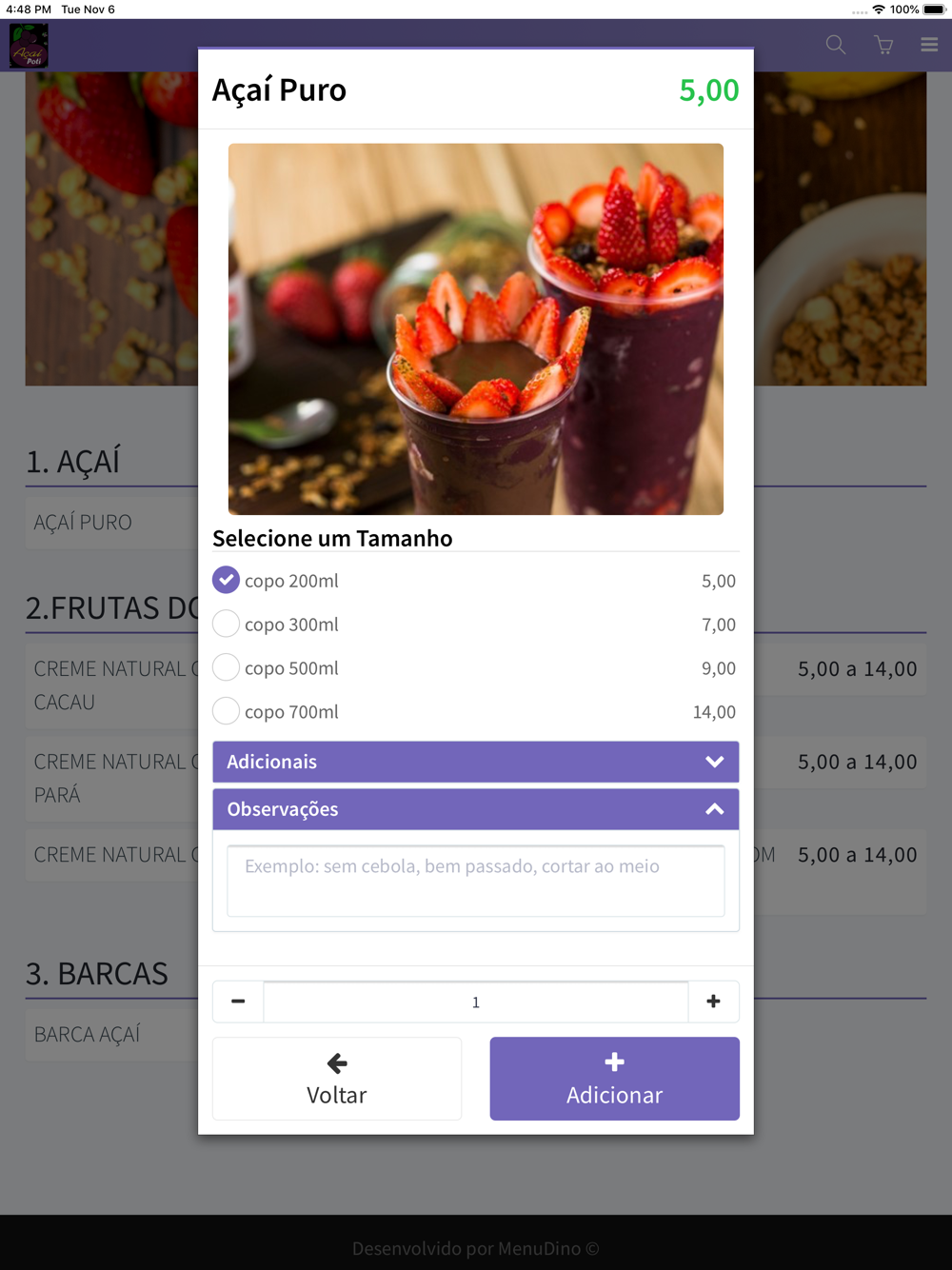Viewport: 952px width, 1270px height.
Task: Open the search magnifier icon
Action: point(836,45)
